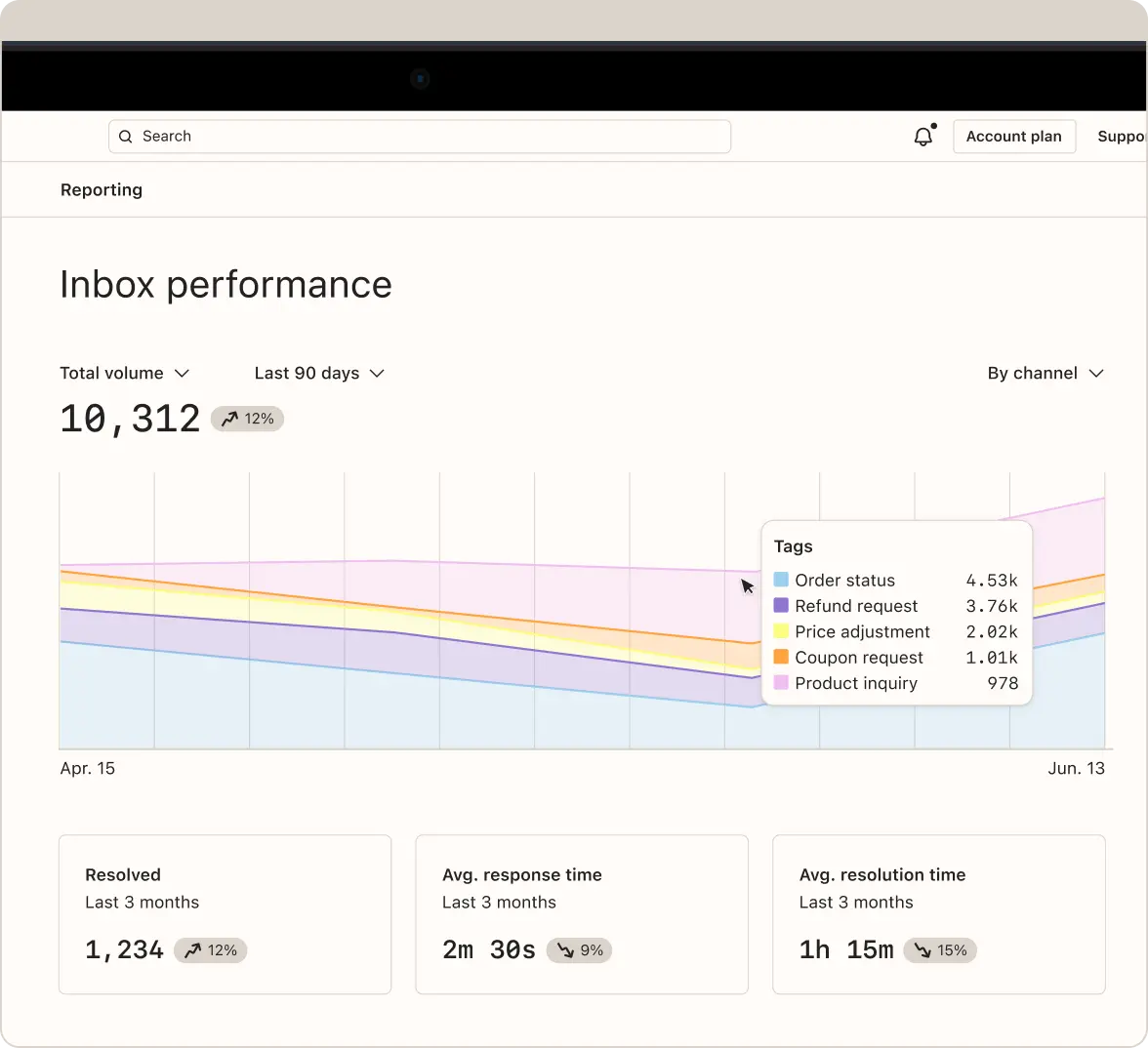1148x1048 pixels.
Task: Select the blue Order status legend marker
Action: [780, 580]
